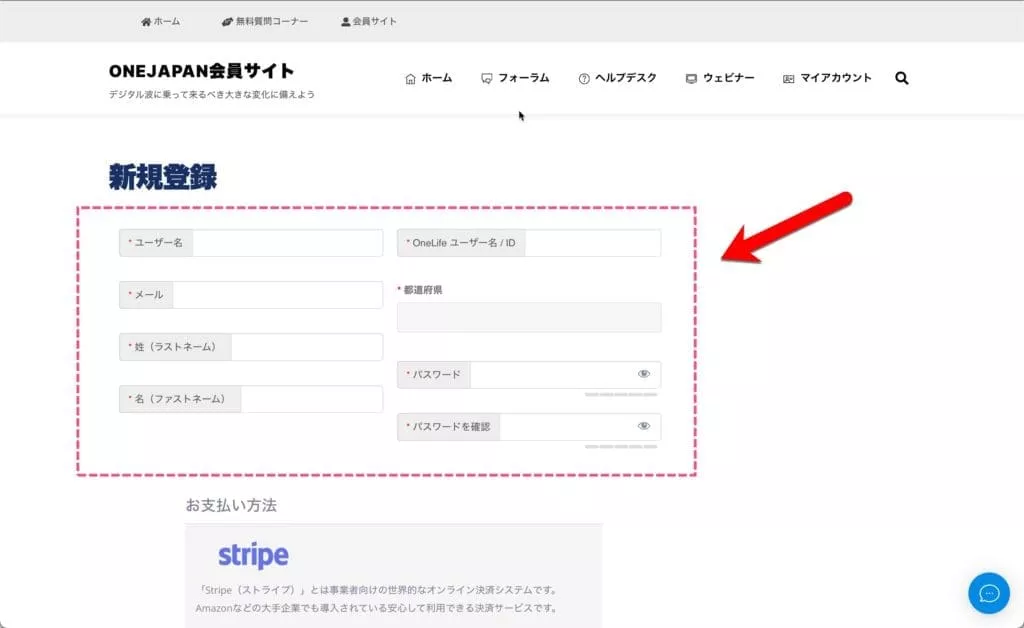Click the 姓（ラストネーム） input field
The image size is (1024, 628).
coord(306,347)
